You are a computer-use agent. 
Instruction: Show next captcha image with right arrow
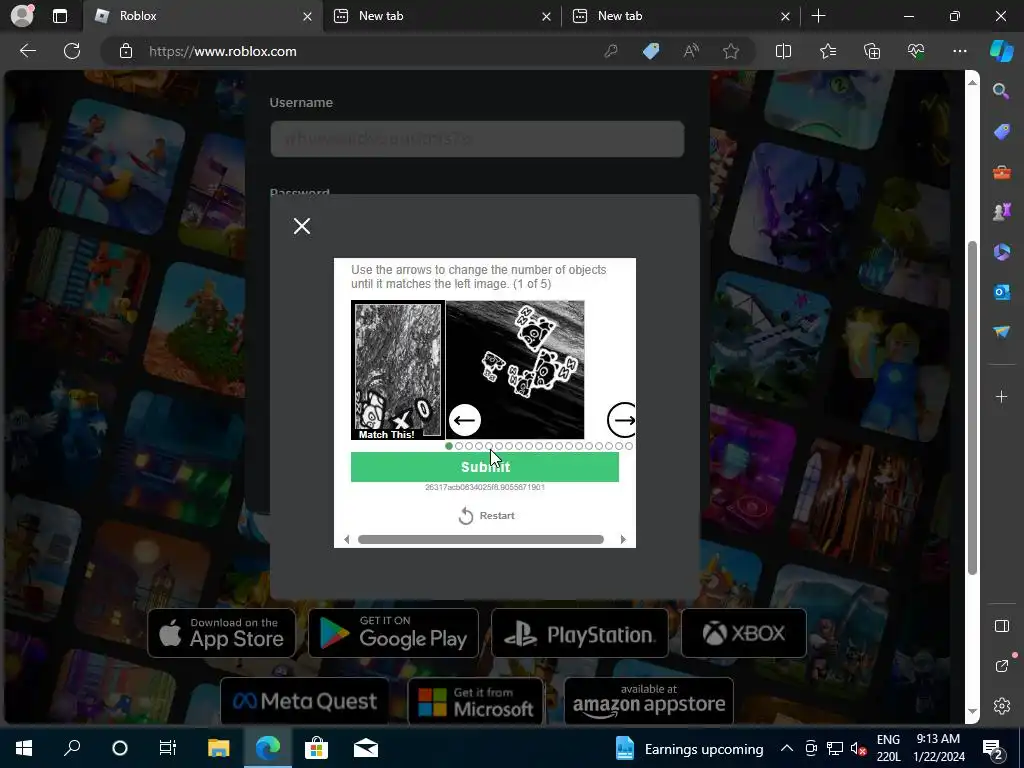pyautogui.click(x=622, y=420)
